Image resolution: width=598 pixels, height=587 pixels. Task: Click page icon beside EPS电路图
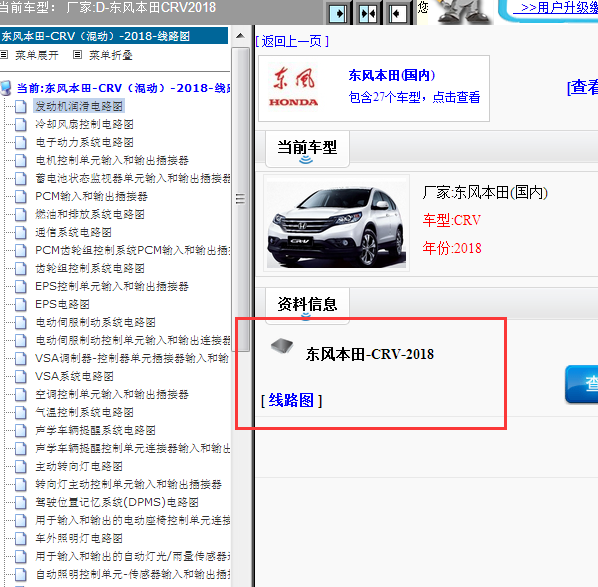point(21,304)
